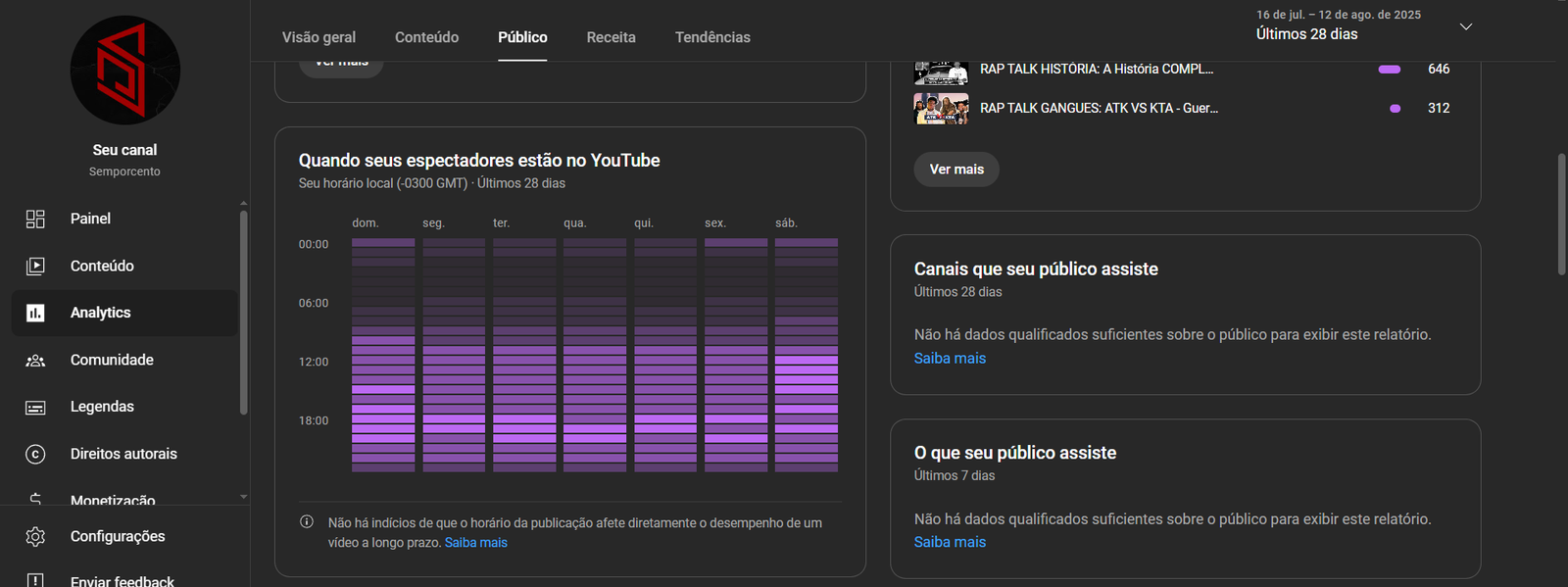The height and width of the screenshot is (587, 1568).
Task: Switch to the Visão geral tab
Action: click(318, 37)
